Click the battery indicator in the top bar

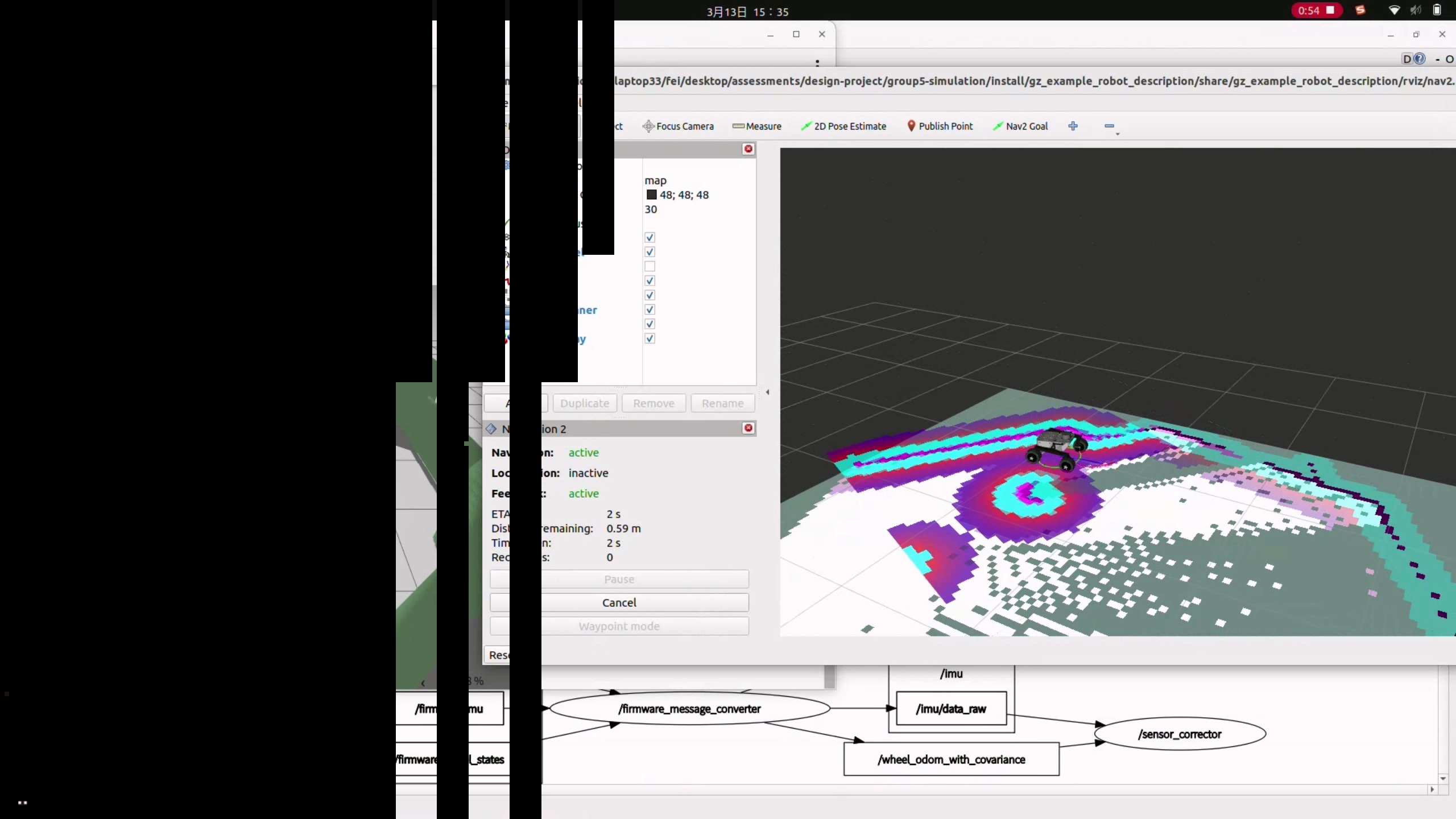tap(1437, 10)
